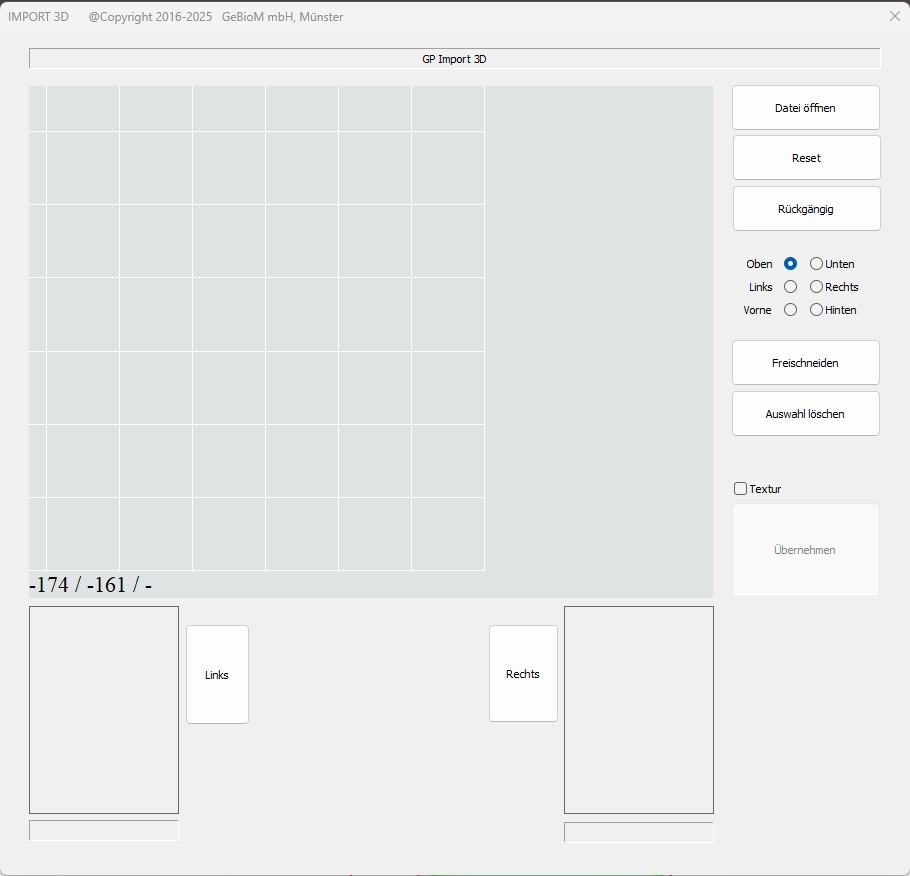
Task: Switch view to Vorne radio button
Action: [790, 310]
